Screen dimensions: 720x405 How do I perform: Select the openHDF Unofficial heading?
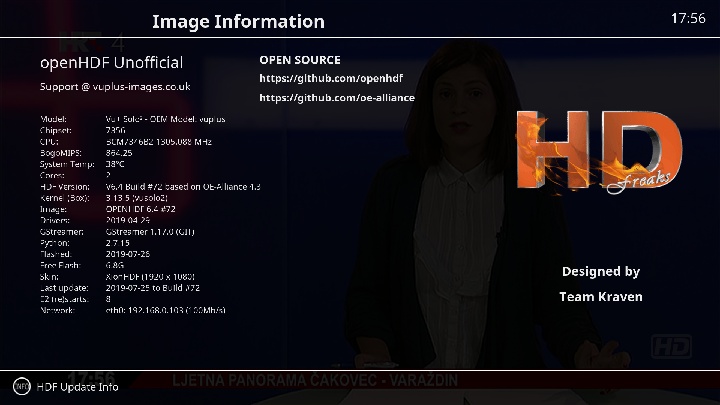112,63
